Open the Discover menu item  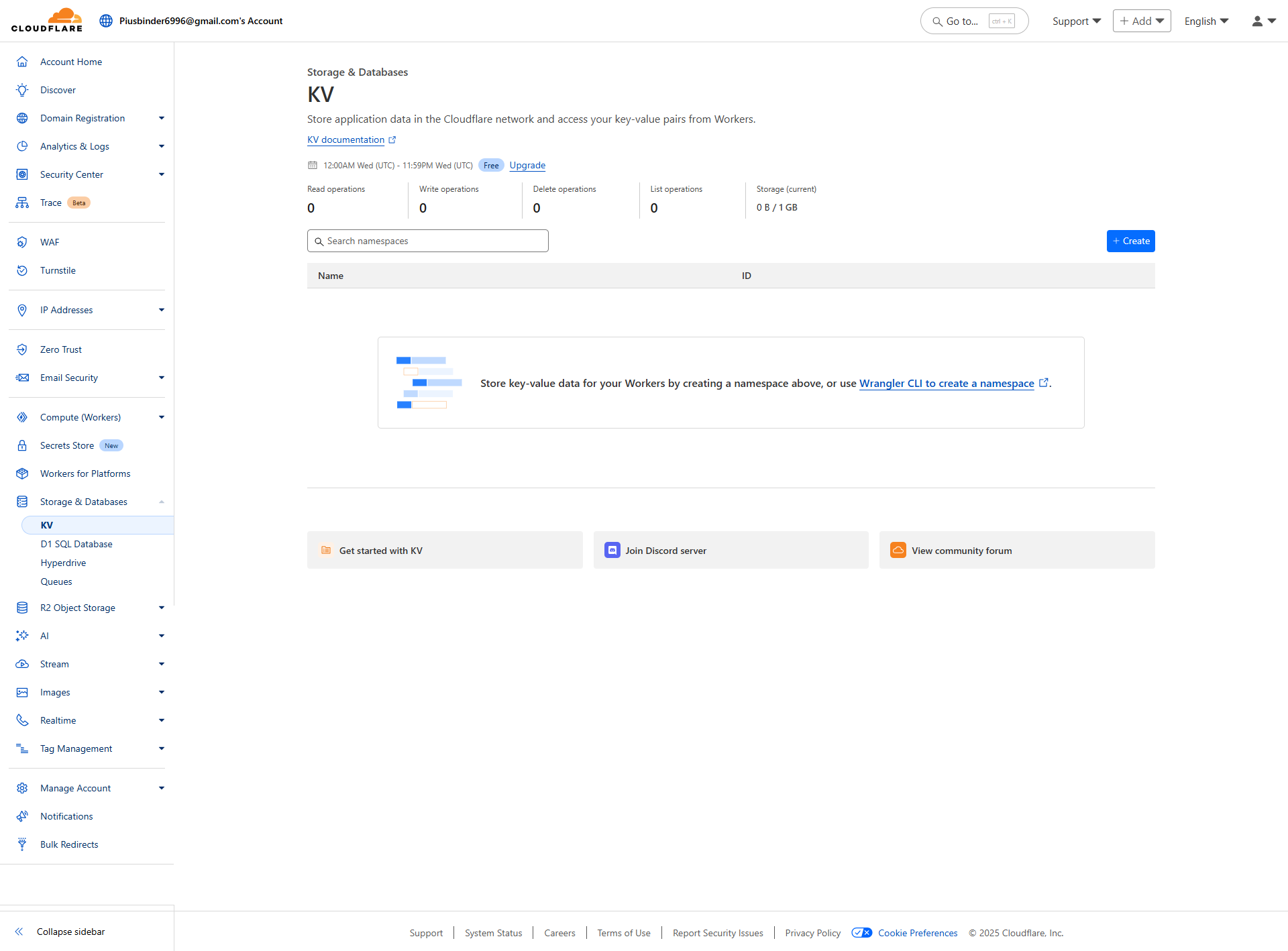pos(58,90)
